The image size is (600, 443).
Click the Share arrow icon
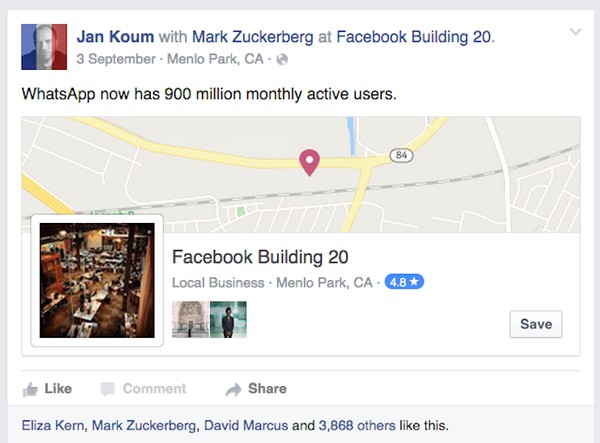pos(233,389)
